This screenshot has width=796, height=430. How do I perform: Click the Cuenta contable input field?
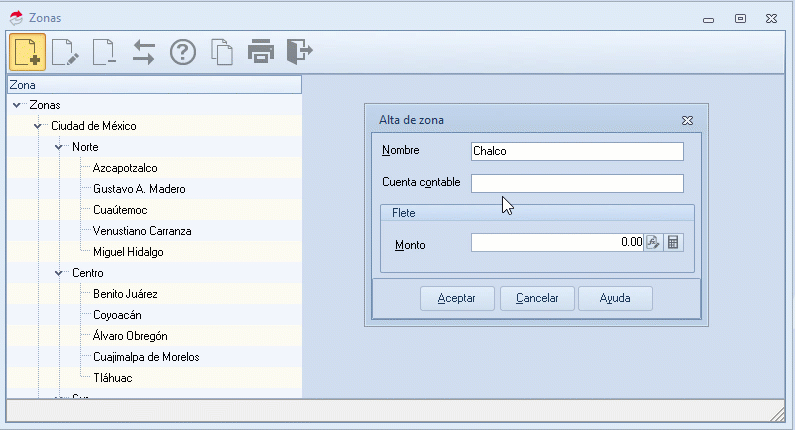pos(576,183)
